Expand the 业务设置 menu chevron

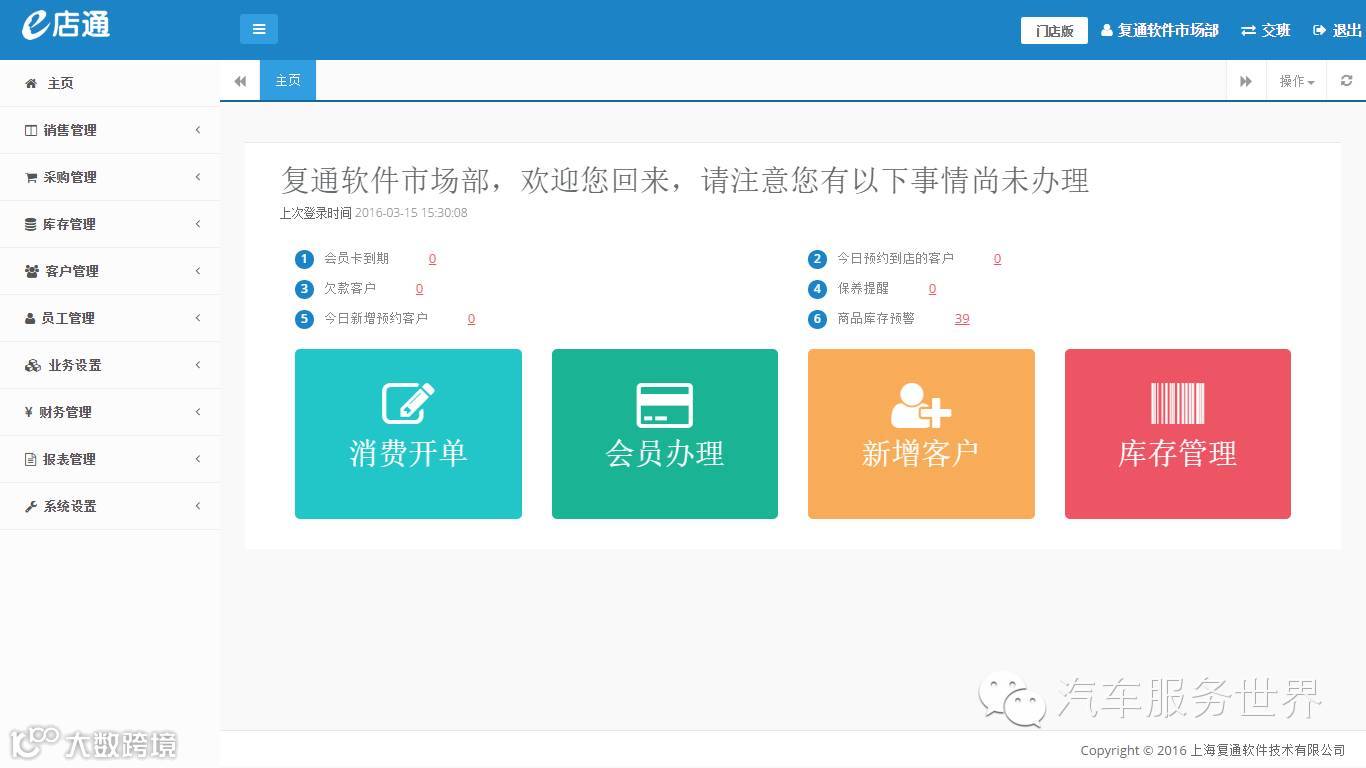[x=198, y=365]
